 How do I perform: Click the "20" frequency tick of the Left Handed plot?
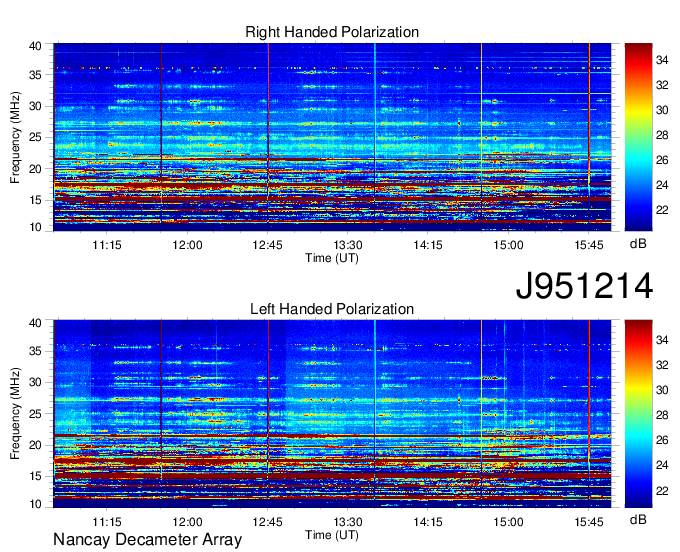tap(36, 445)
